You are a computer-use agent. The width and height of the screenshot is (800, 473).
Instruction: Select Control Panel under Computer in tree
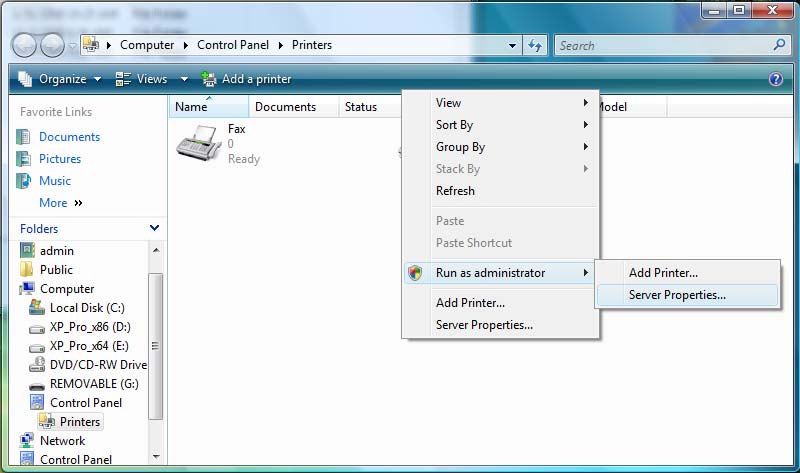click(86, 403)
